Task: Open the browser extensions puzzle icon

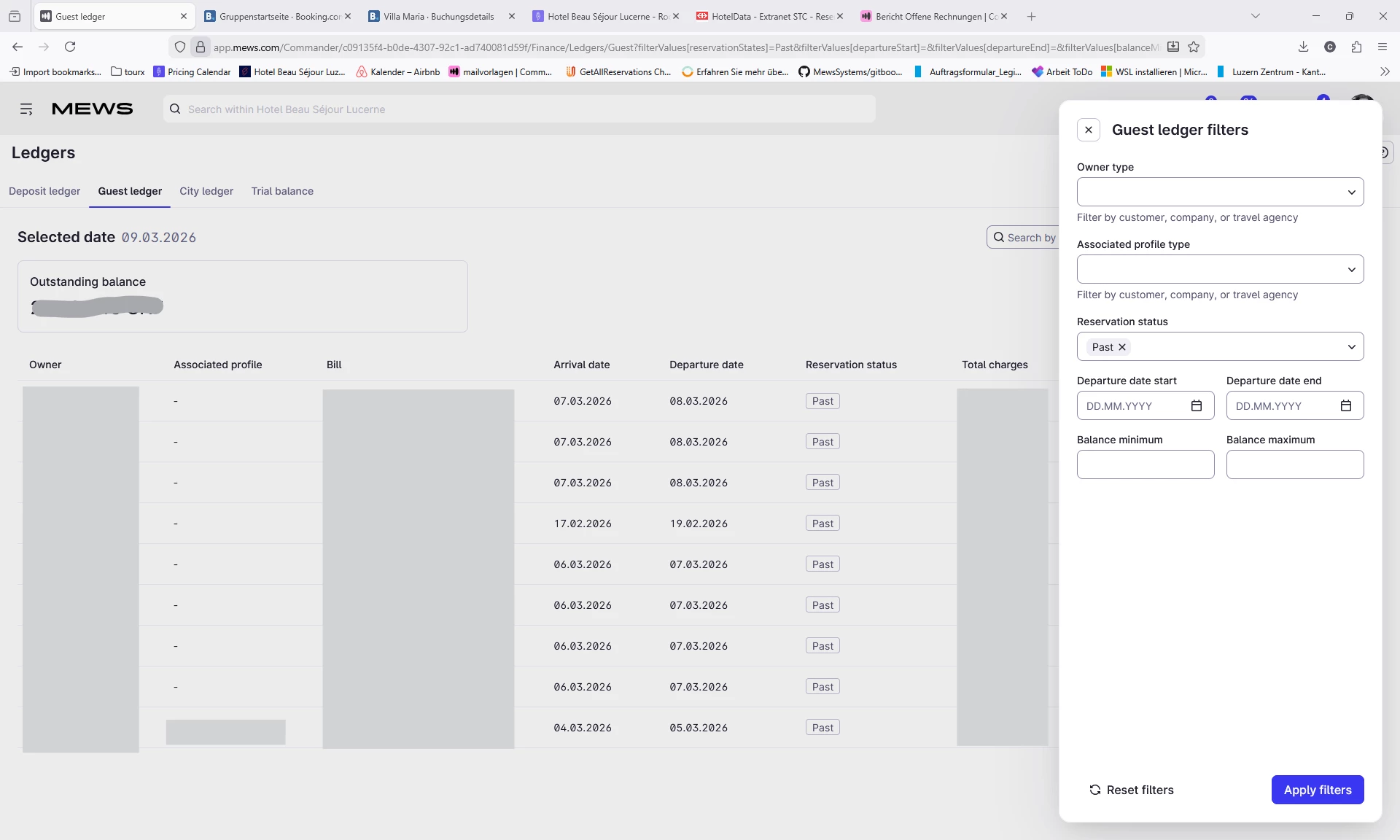Action: (x=1356, y=47)
